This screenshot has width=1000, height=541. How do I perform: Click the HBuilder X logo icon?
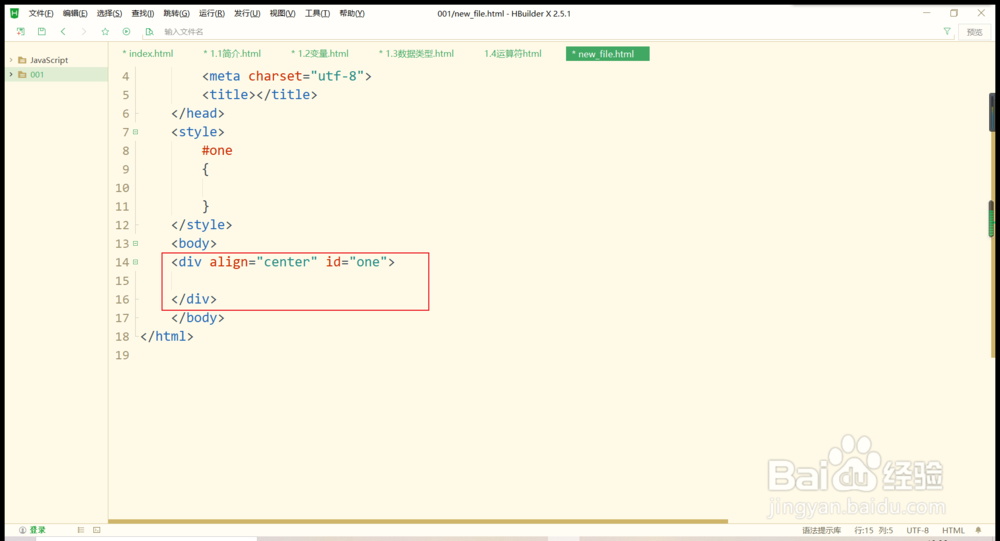[x=14, y=13]
